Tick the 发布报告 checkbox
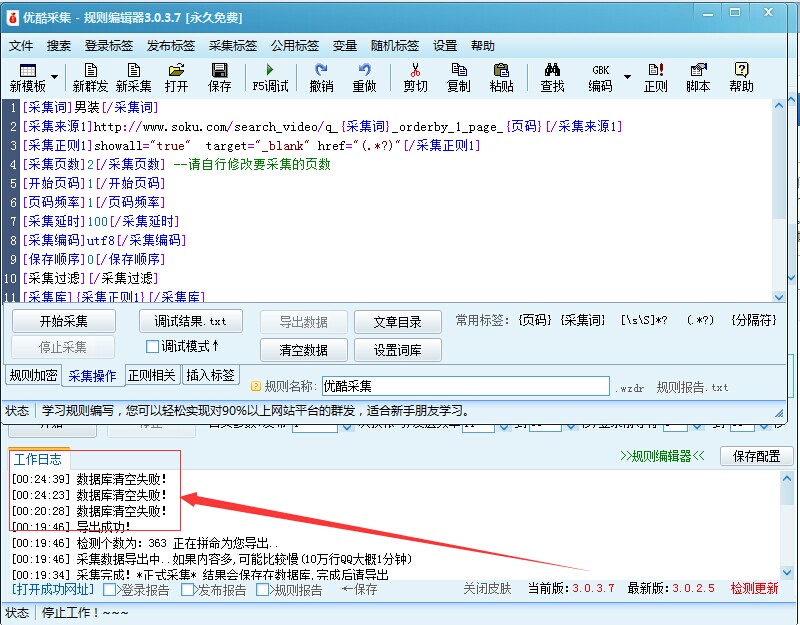The image size is (800, 625). (x=188, y=590)
